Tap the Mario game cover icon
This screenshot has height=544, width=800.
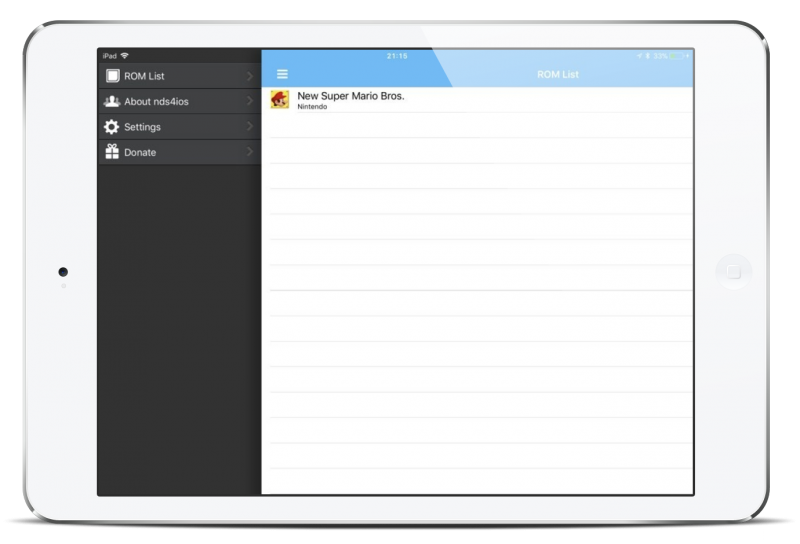(280, 100)
